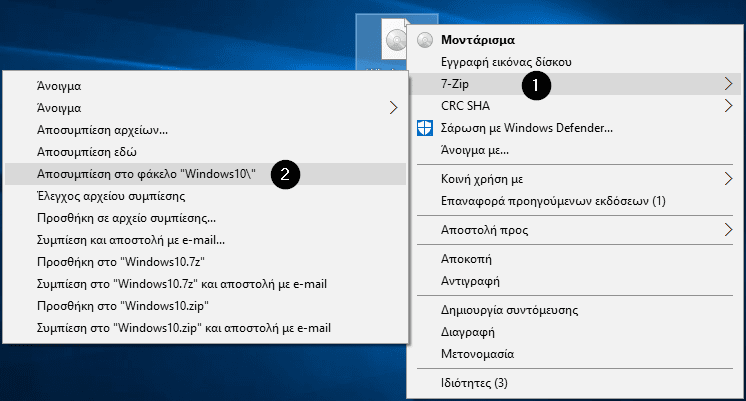Choose Μετονομασία to rename
The width and height of the screenshot is (746, 401).
(x=573, y=354)
